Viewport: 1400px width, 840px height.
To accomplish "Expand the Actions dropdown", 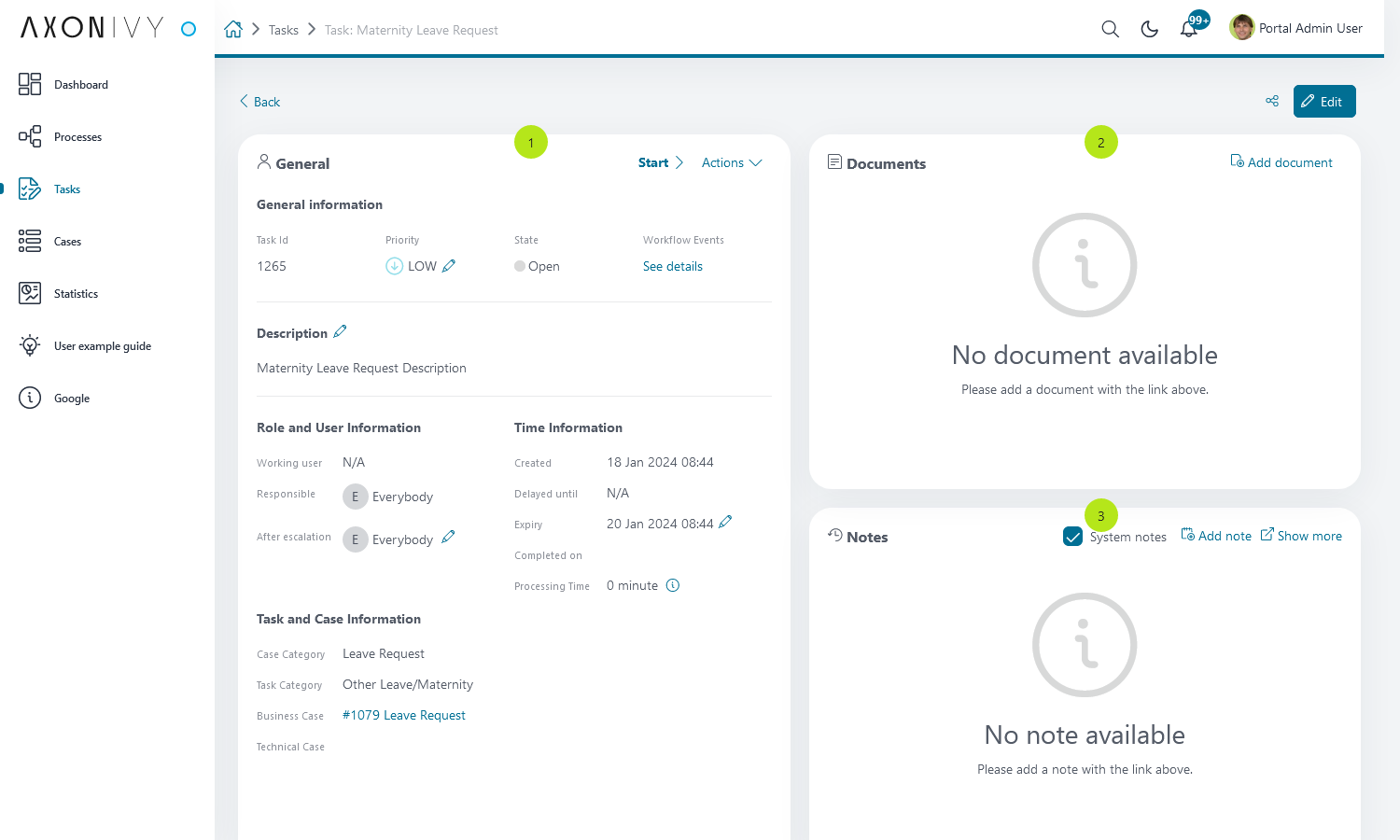I will pyautogui.click(x=732, y=162).
